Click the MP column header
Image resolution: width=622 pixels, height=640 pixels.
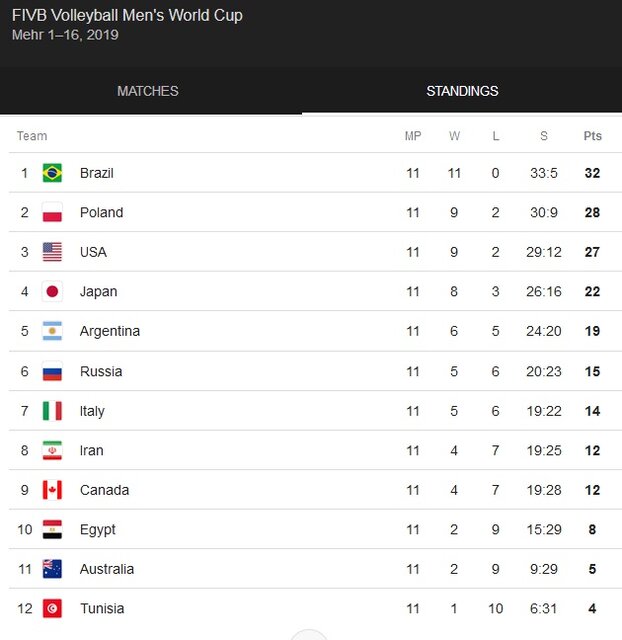[413, 136]
